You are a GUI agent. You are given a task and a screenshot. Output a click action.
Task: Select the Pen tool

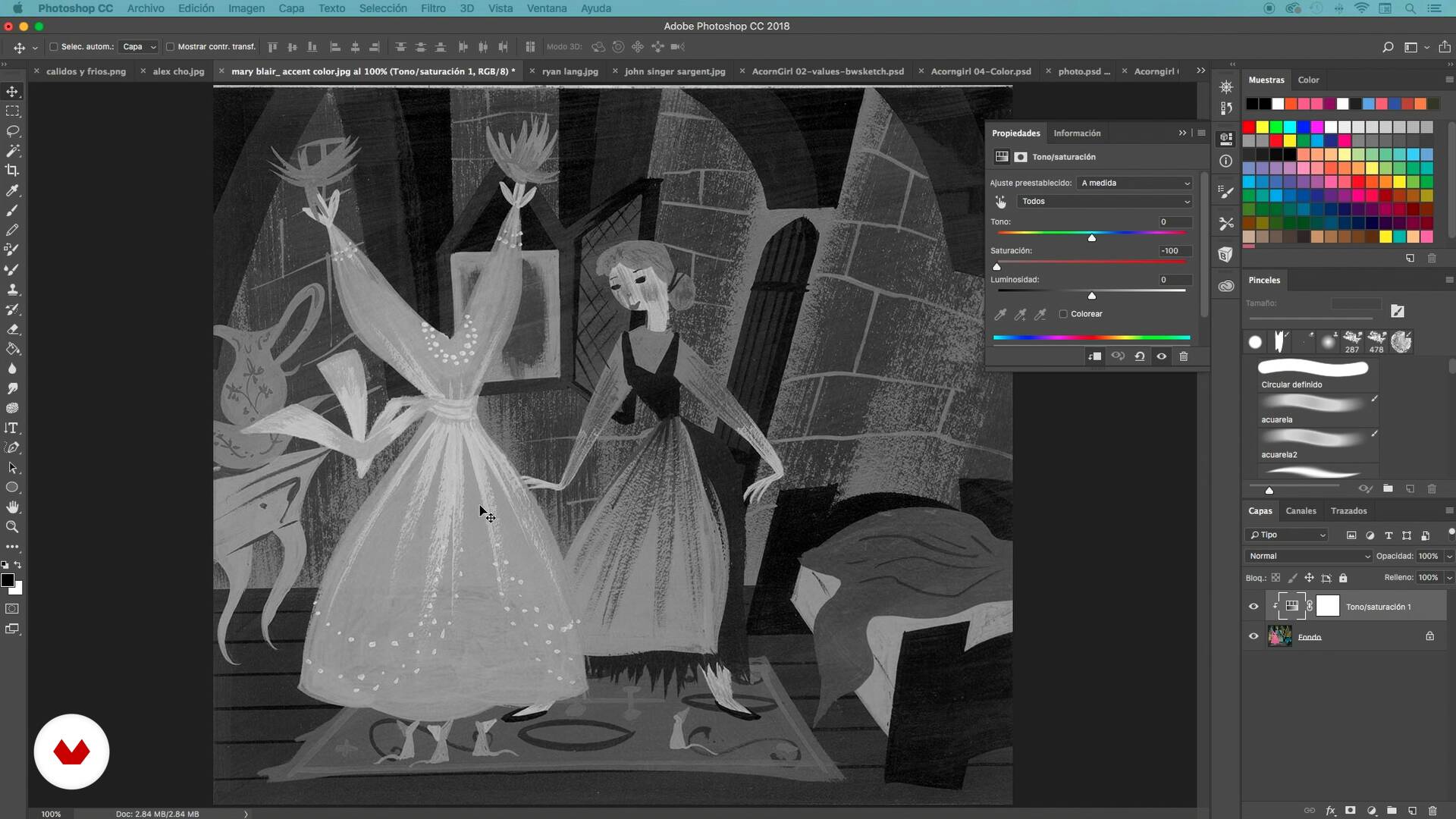click(12, 447)
